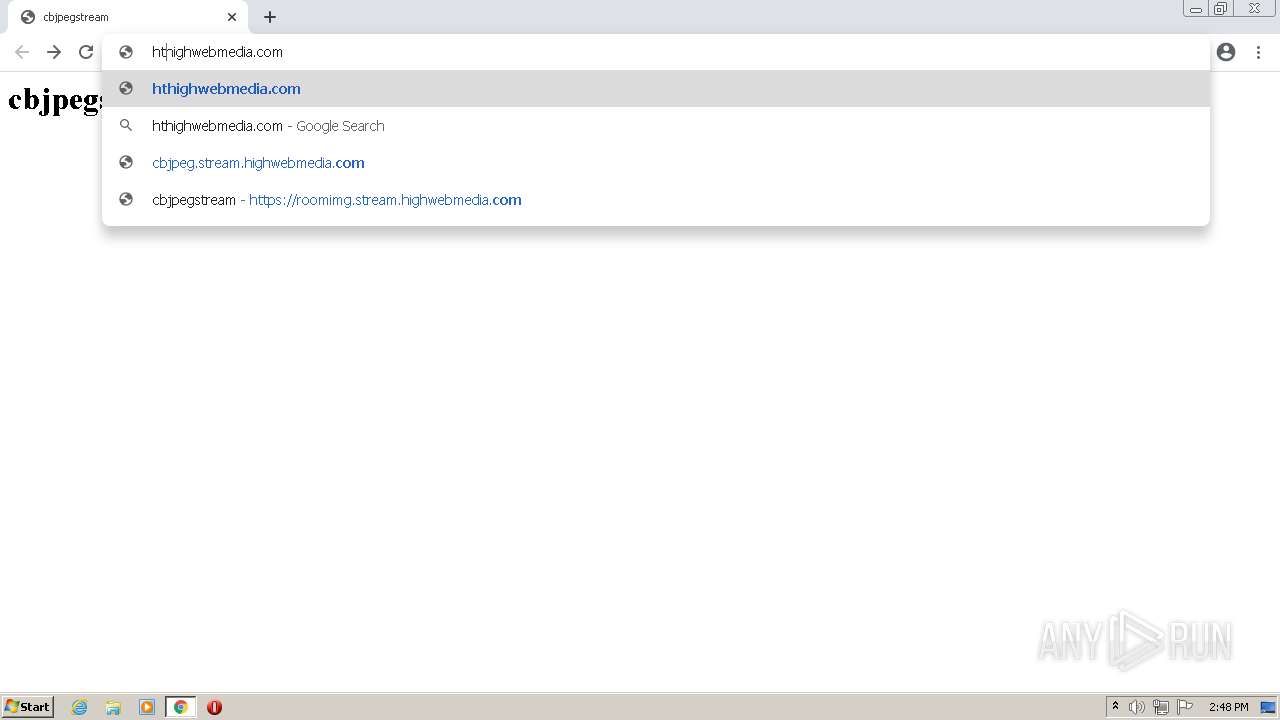1280x720 pixels.
Task: Open a new tab with plus button
Action: pos(270,17)
